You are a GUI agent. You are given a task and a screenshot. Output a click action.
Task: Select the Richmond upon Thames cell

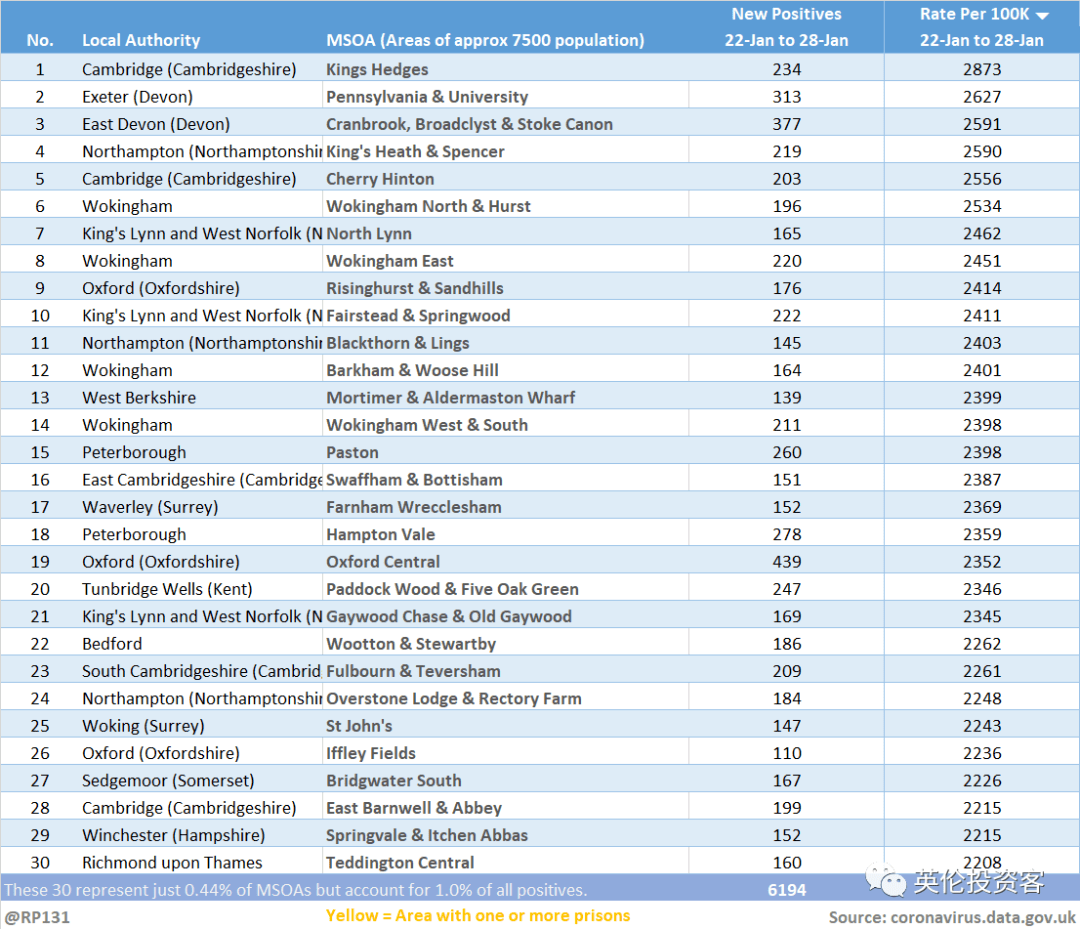(172, 863)
